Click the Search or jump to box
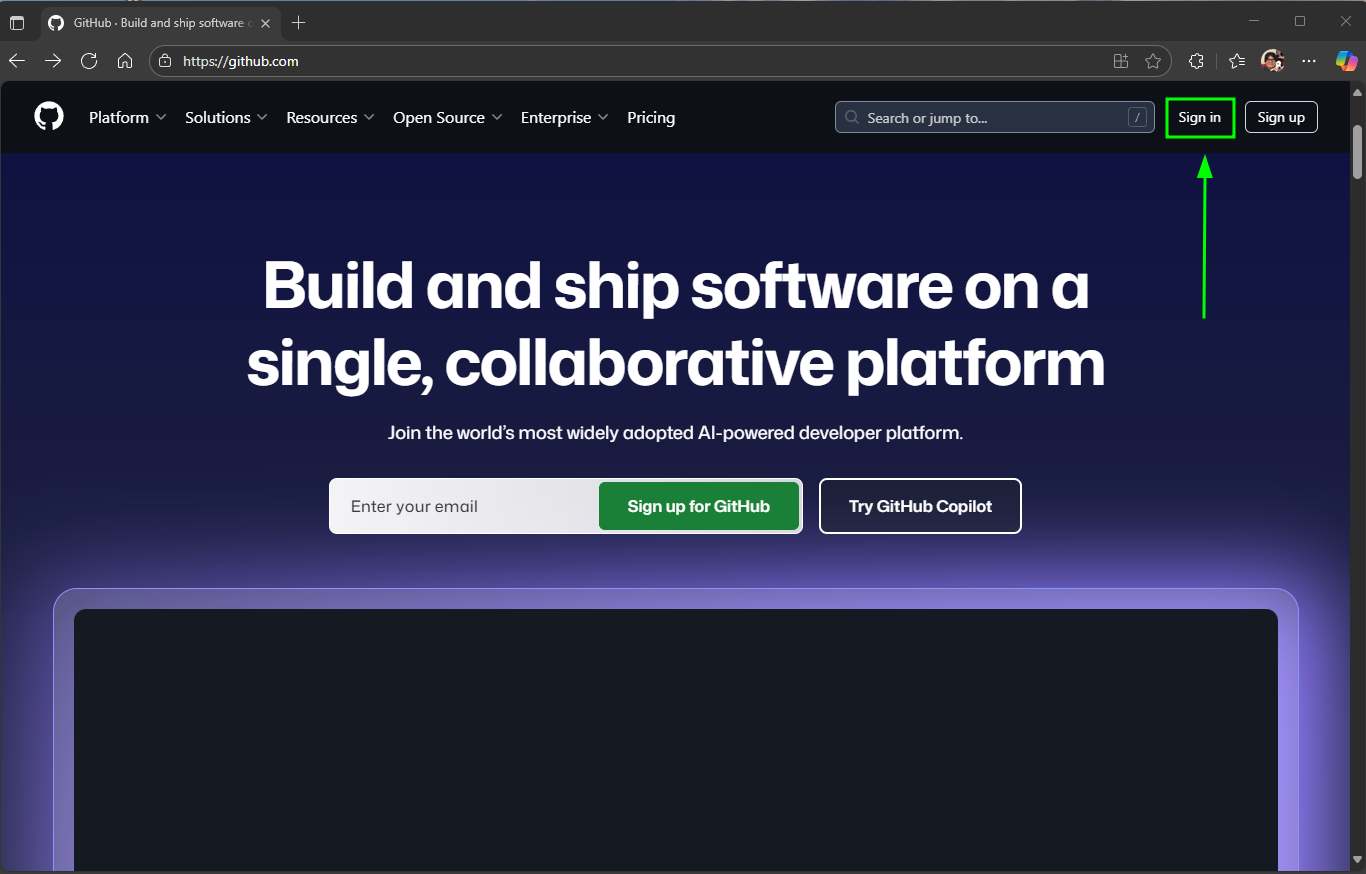 (985, 117)
